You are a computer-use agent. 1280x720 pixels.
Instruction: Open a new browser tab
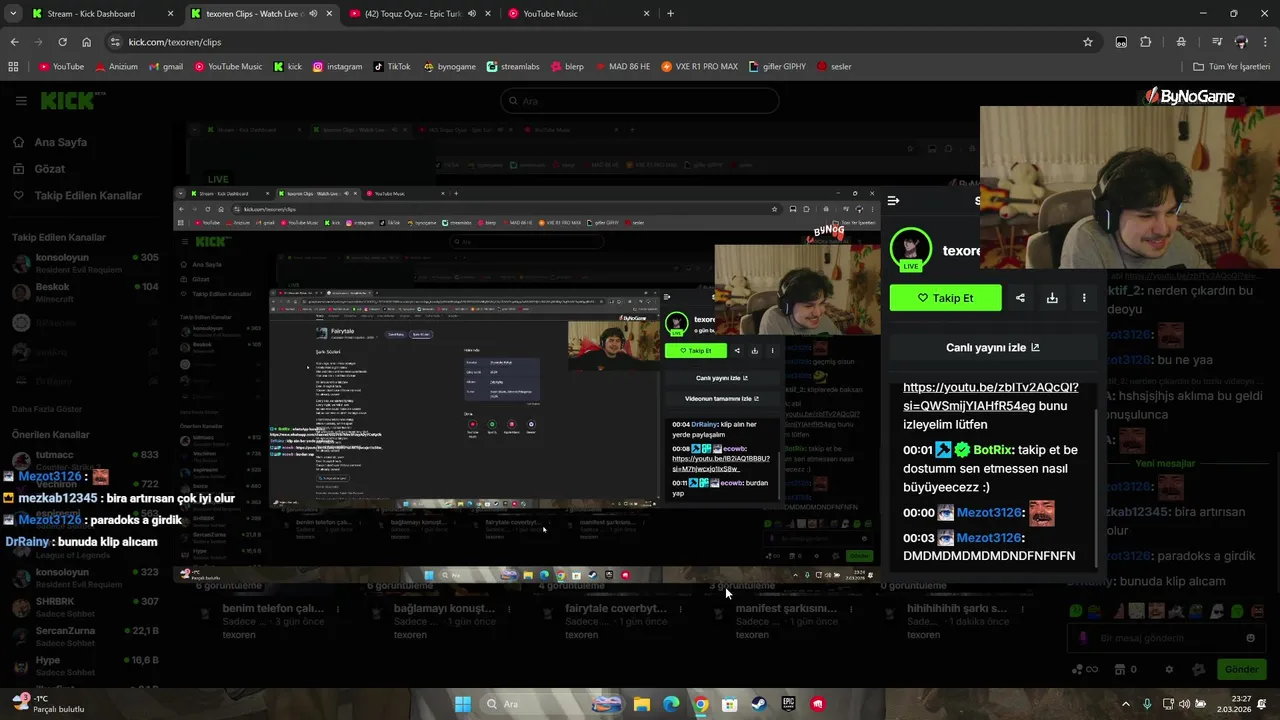(670, 14)
